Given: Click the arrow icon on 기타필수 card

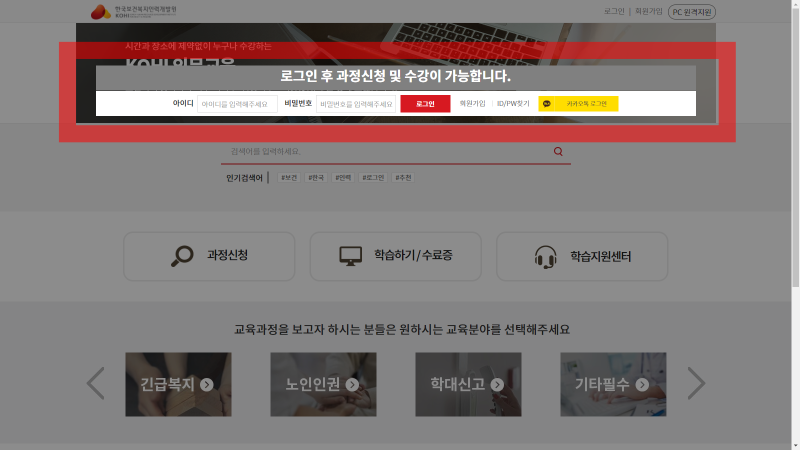Looking at the screenshot, I should point(642,384).
